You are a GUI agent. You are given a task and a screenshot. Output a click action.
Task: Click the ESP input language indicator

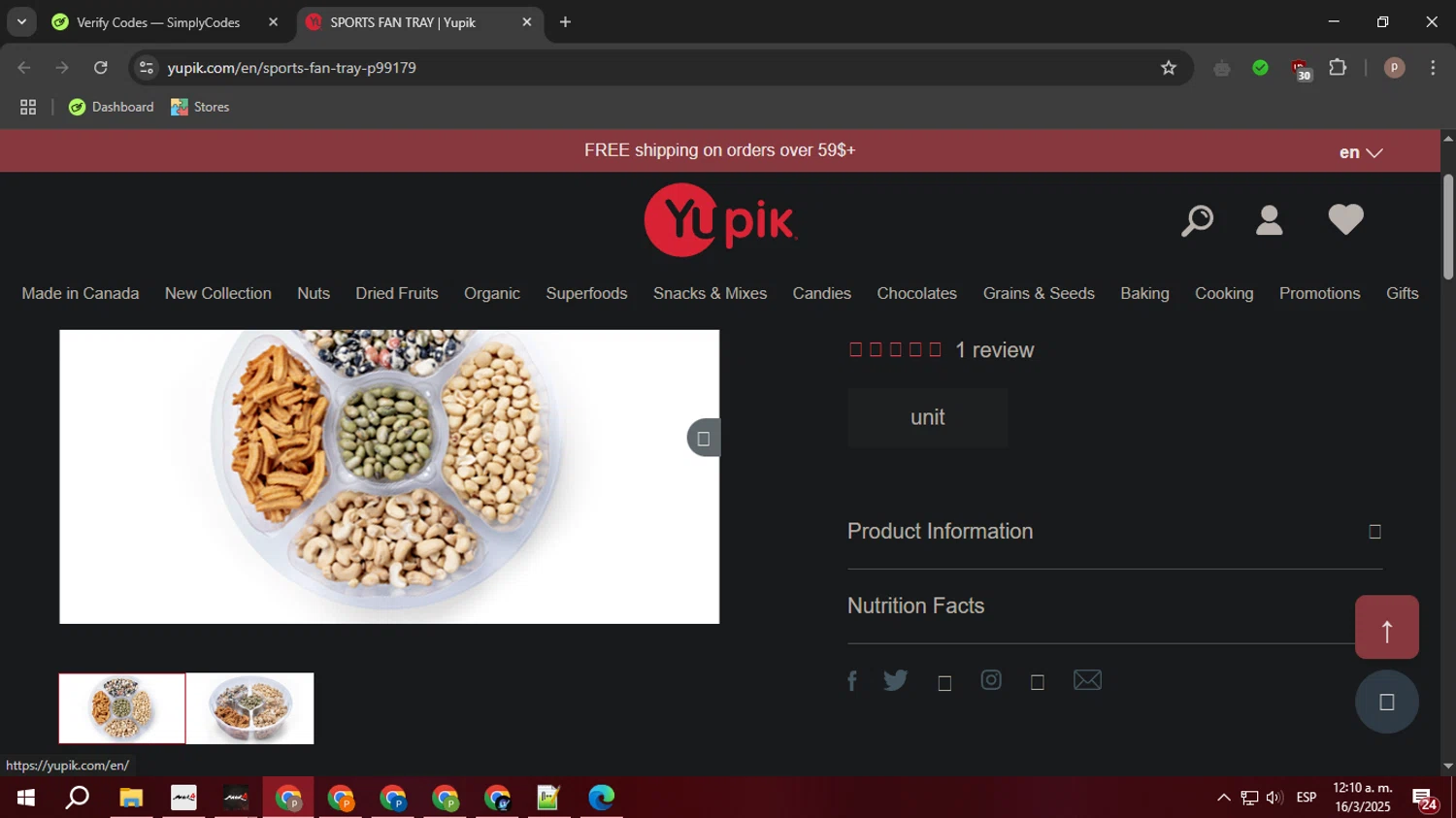[1307, 798]
